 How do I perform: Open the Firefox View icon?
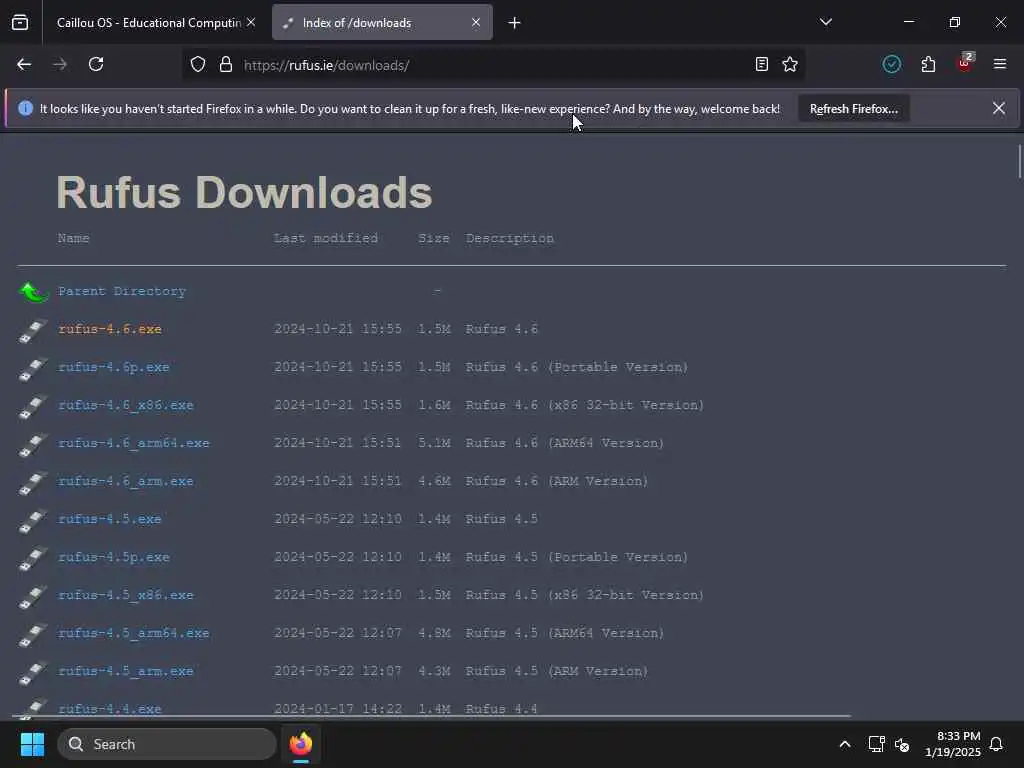(20, 23)
